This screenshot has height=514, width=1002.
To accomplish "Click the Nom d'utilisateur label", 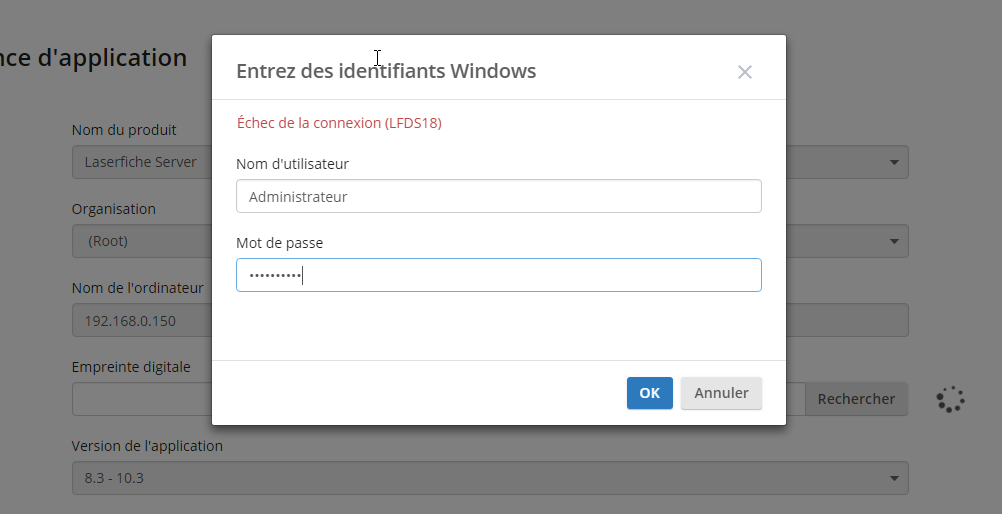I will coord(292,163).
